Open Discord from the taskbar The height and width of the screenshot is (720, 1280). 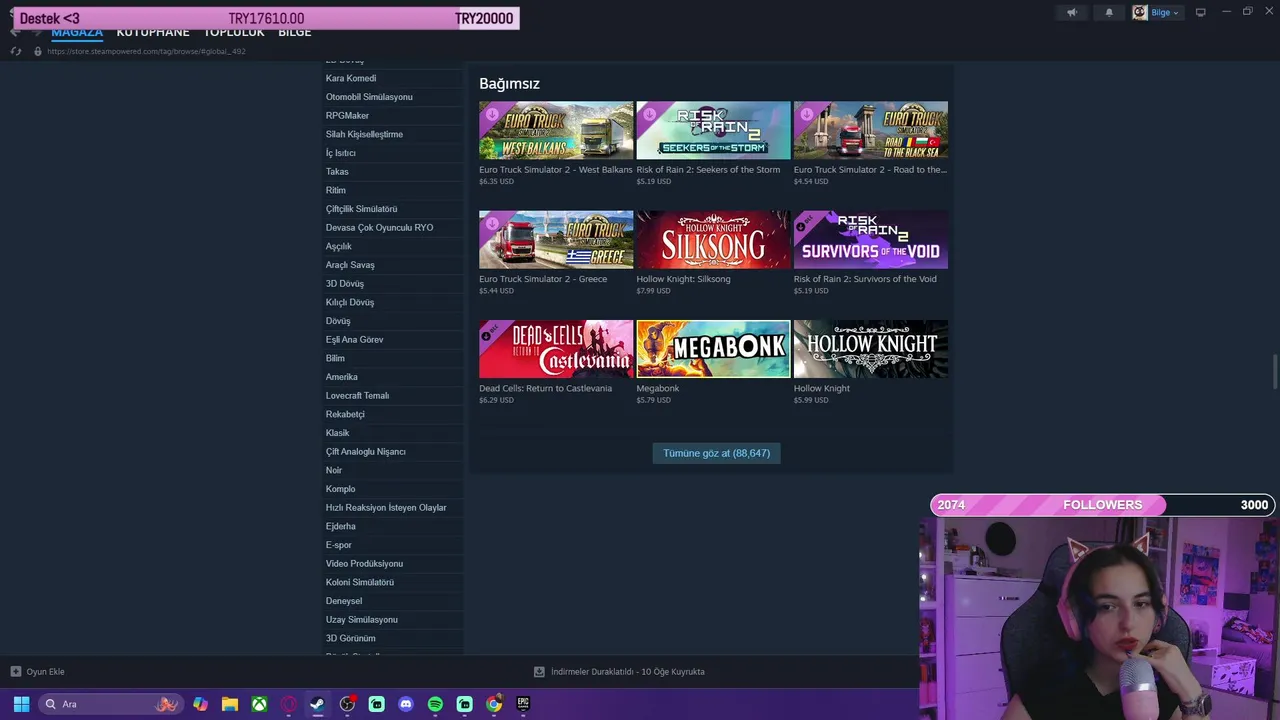pos(406,704)
